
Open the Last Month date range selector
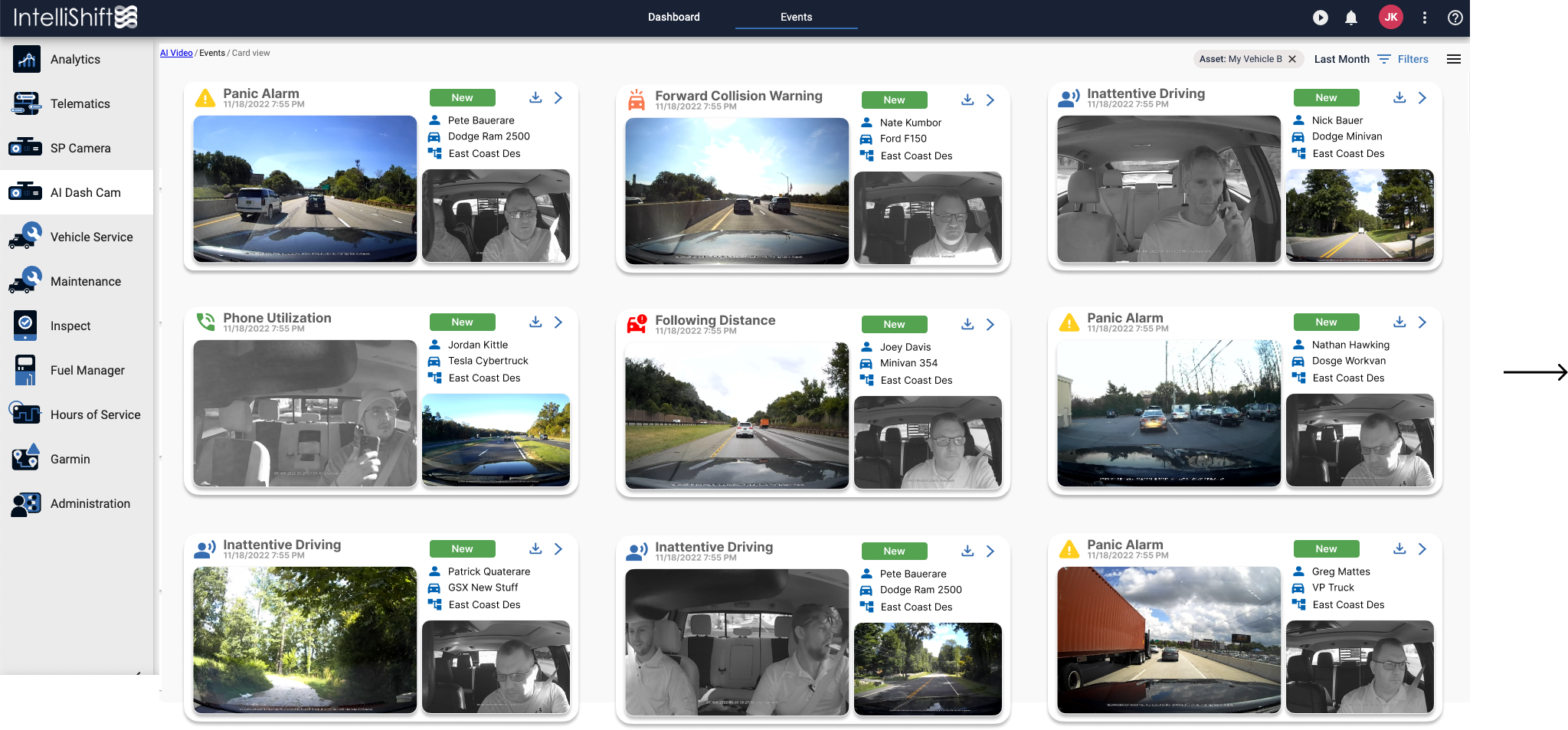pyautogui.click(x=1341, y=59)
